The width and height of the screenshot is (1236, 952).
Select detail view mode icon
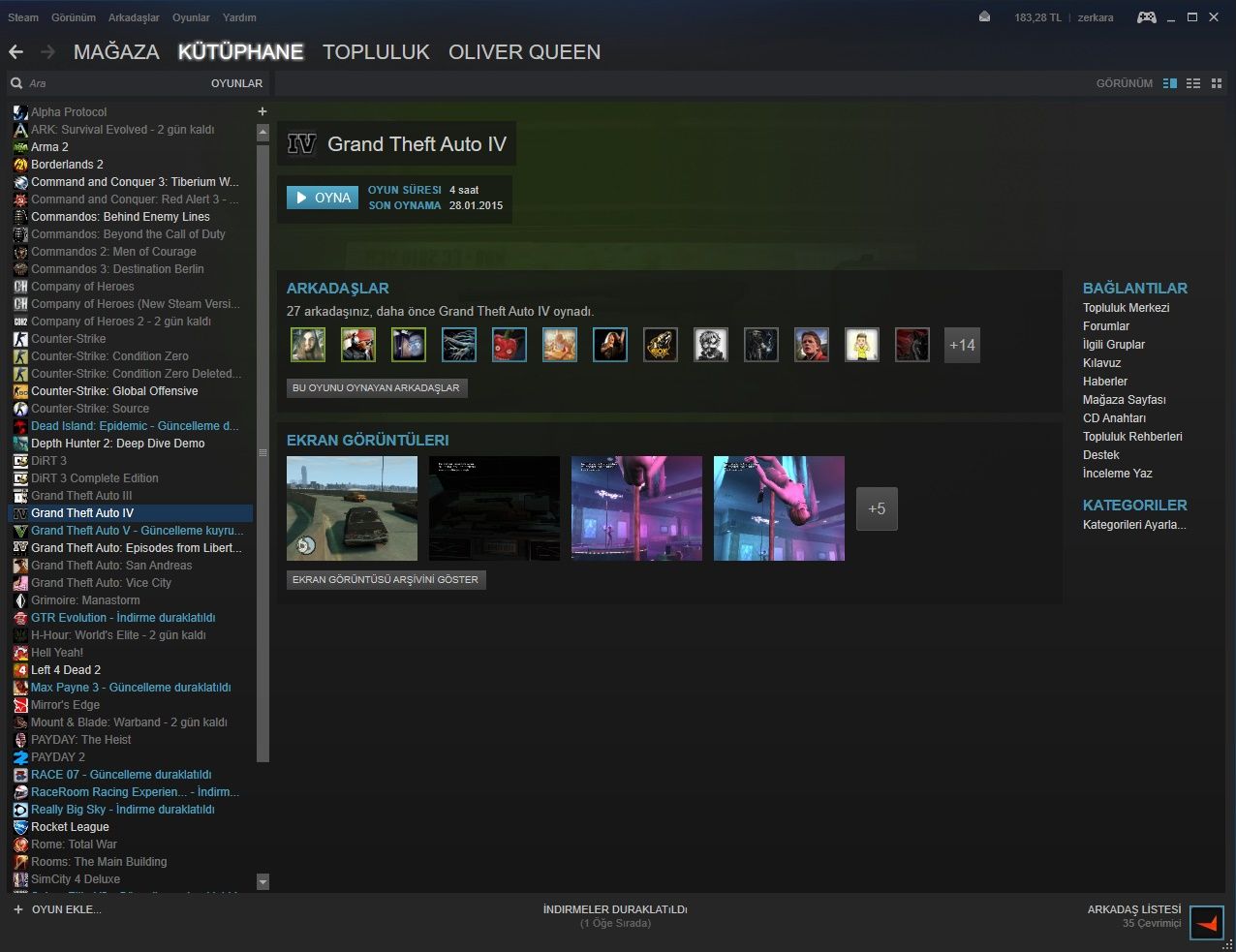point(1170,83)
